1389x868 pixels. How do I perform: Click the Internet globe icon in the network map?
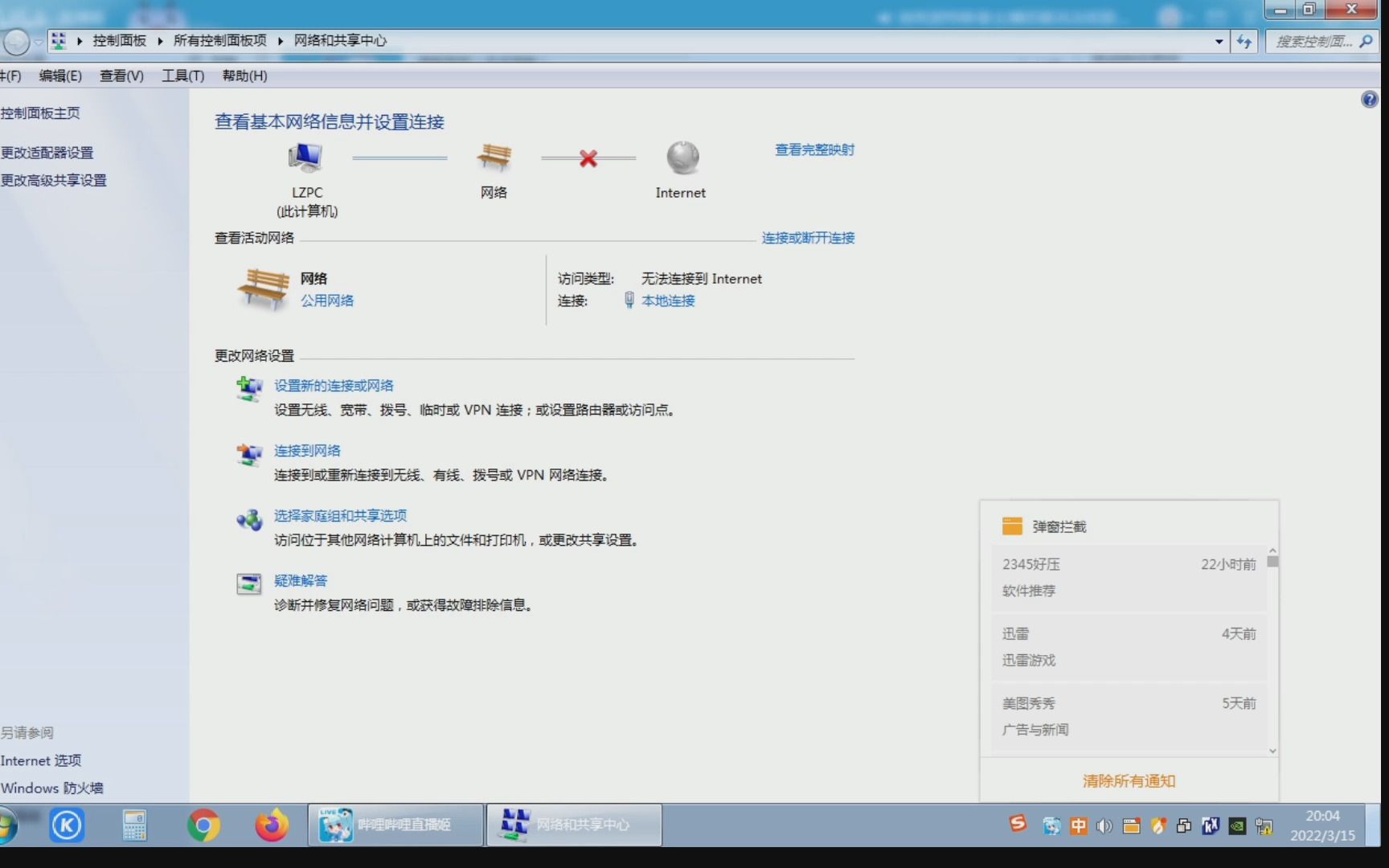pos(682,158)
